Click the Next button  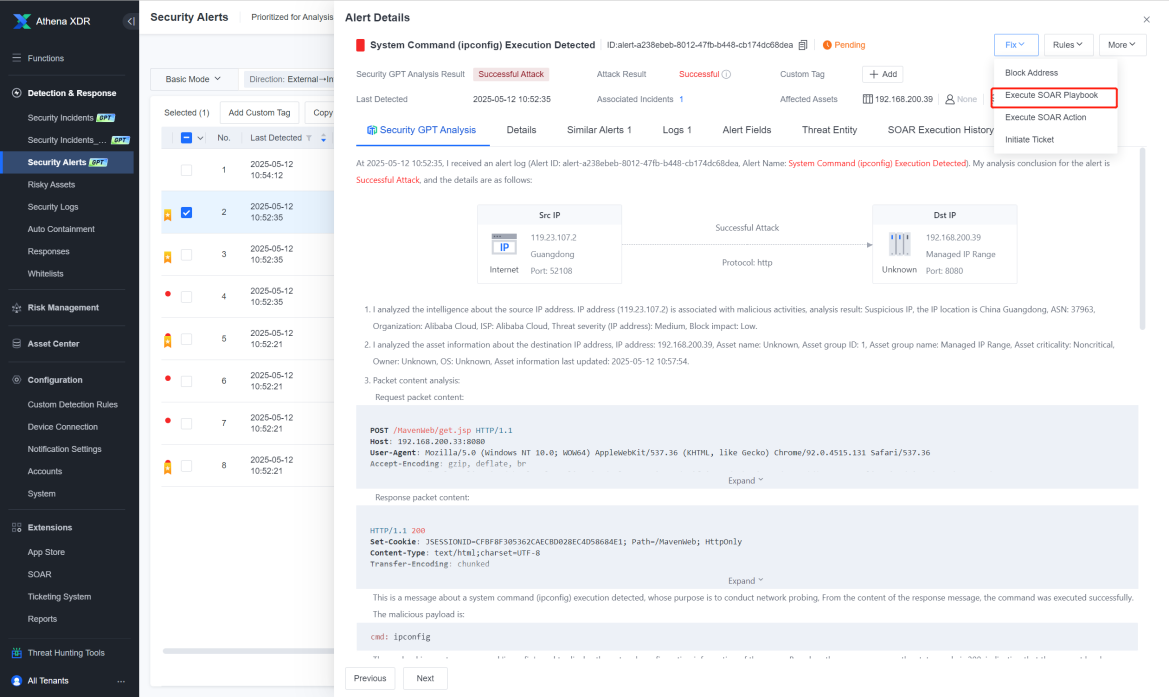point(425,678)
